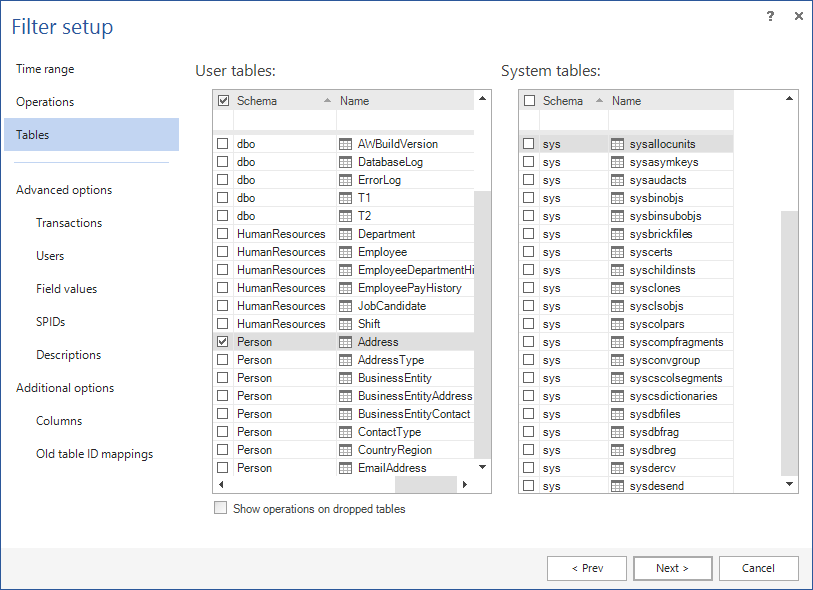This screenshot has height=590, width=813.
Task: Click the table icon next to Employee
Action: click(x=346, y=252)
